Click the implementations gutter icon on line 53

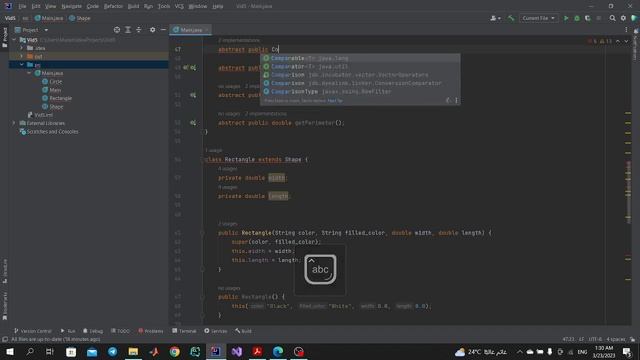point(193,122)
